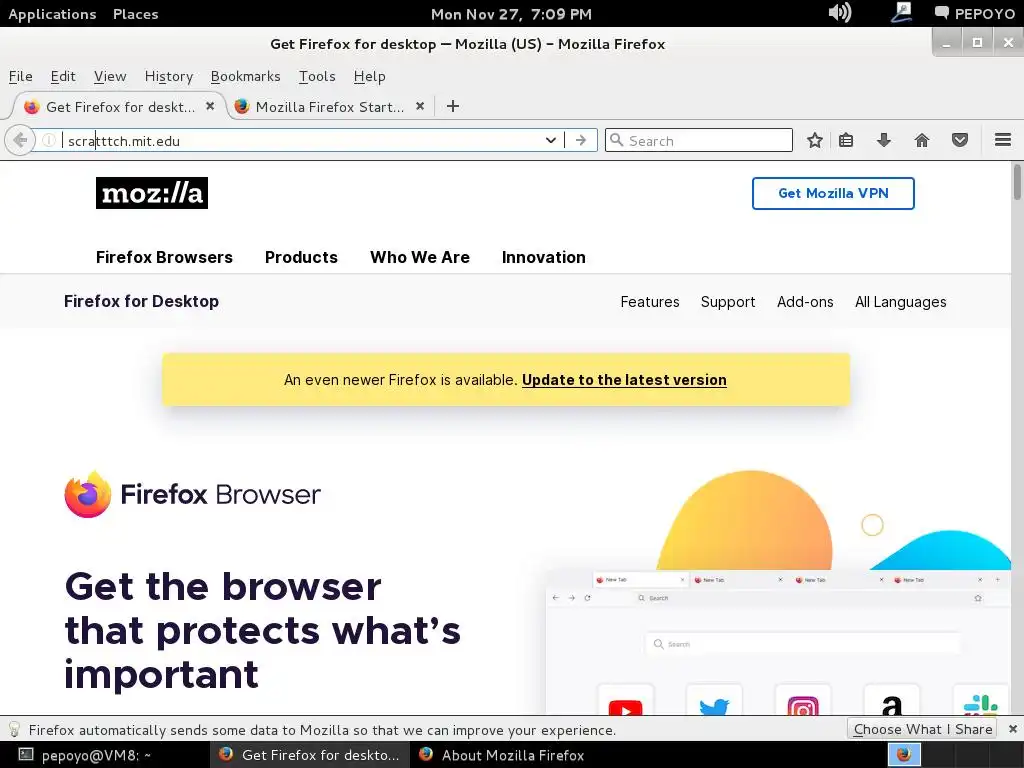Click the lightbulb notification icon

click(x=14, y=729)
